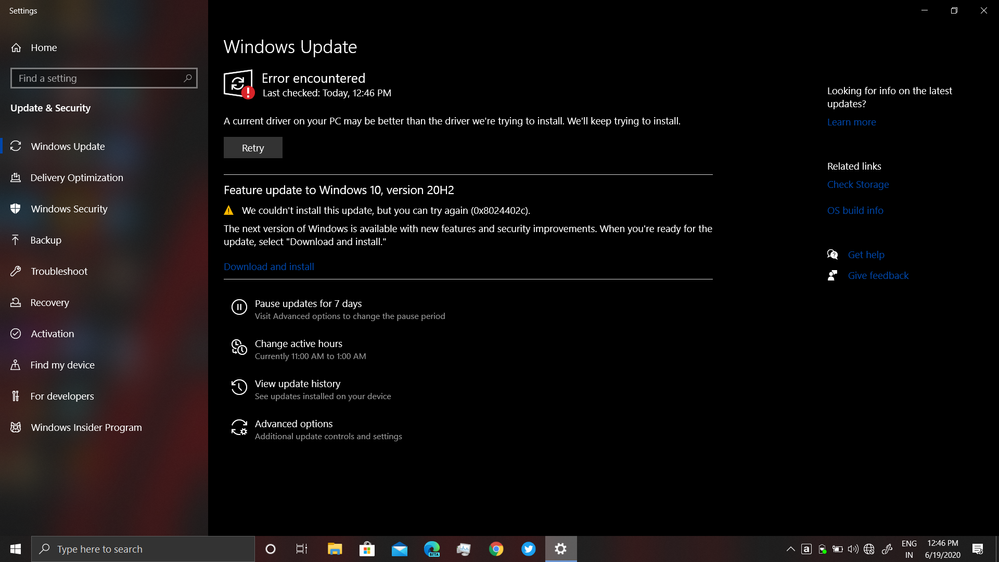The width and height of the screenshot is (999, 562).
Task: Click Download and install link
Action: 269,267
